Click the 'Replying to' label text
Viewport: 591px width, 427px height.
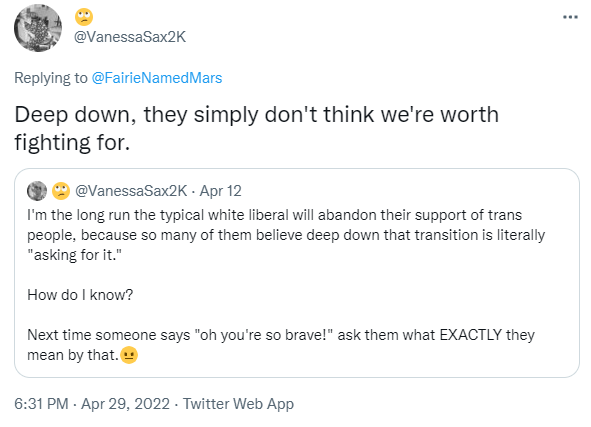coord(51,78)
